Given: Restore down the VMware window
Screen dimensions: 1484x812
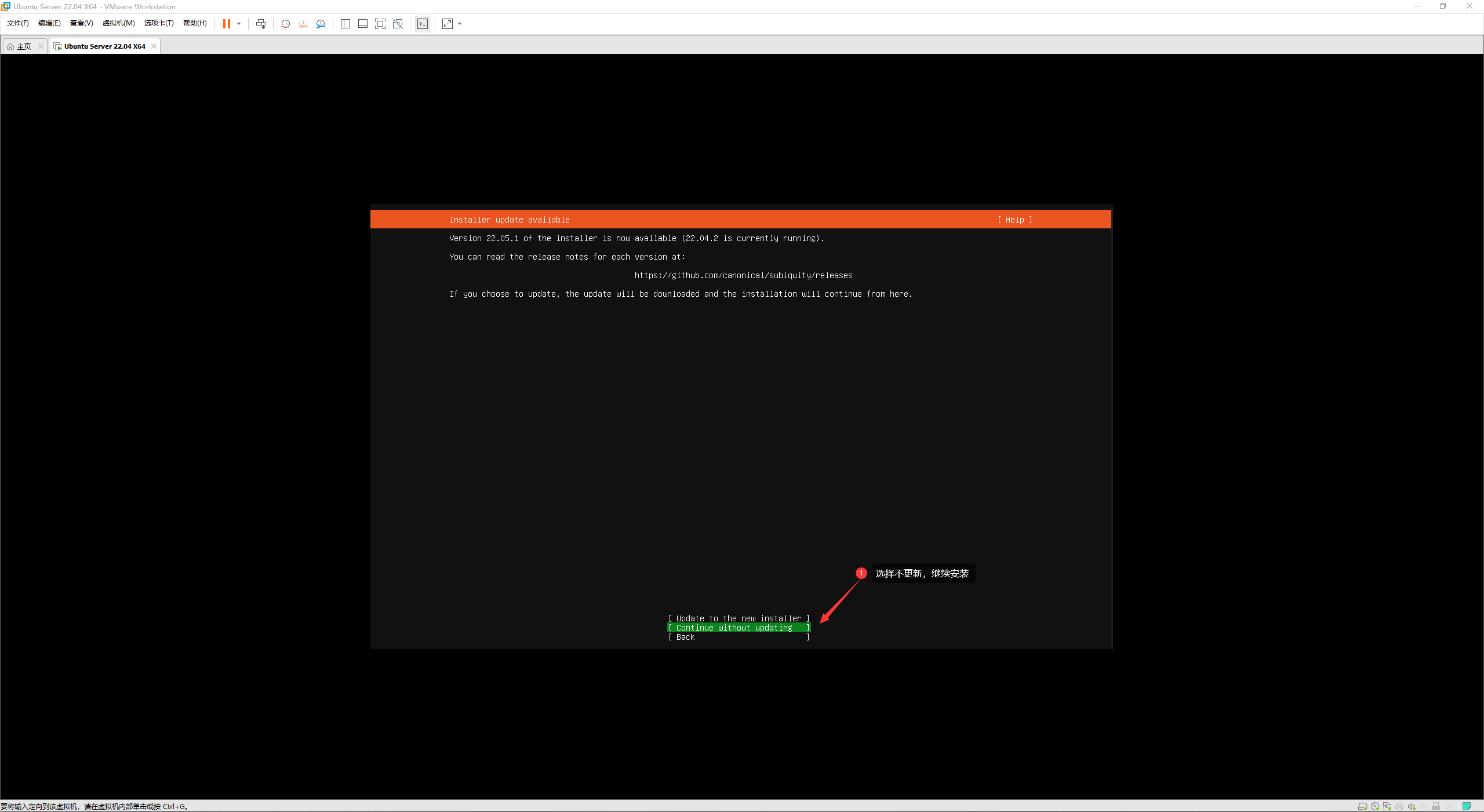Looking at the screenshot, I should coord(1443,6).
